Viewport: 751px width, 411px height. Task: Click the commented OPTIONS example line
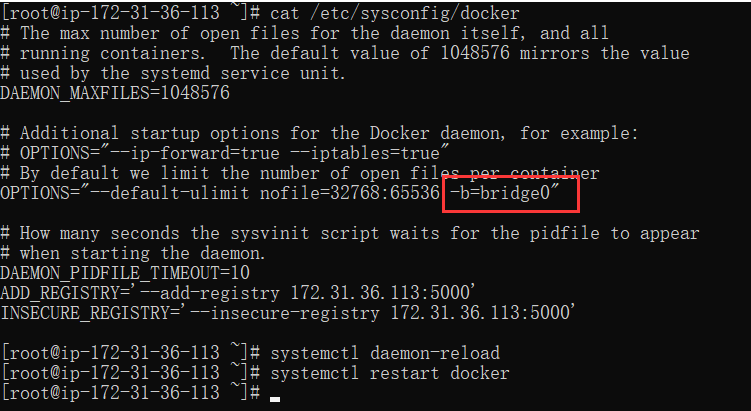tap(225, 153)
